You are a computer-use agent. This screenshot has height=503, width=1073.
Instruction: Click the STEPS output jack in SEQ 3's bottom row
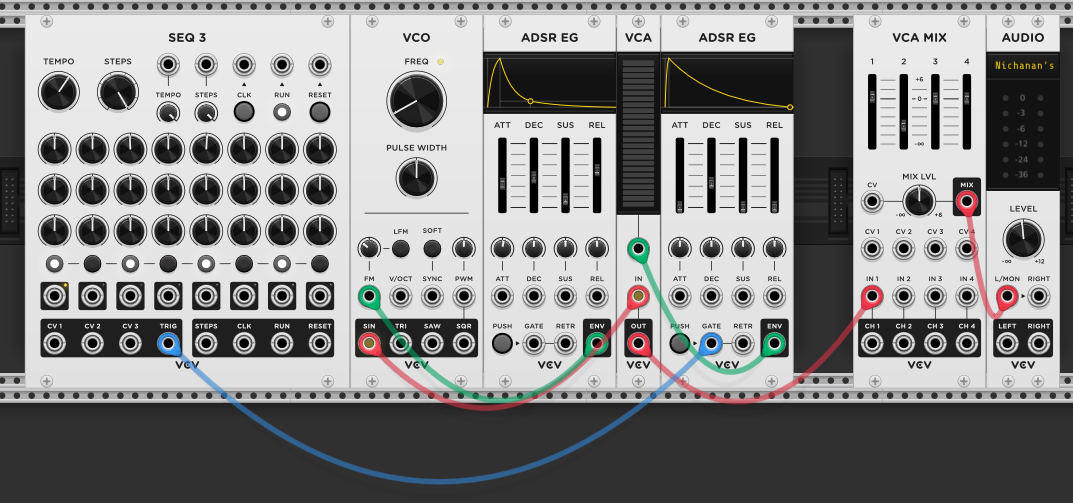(206, 344)
